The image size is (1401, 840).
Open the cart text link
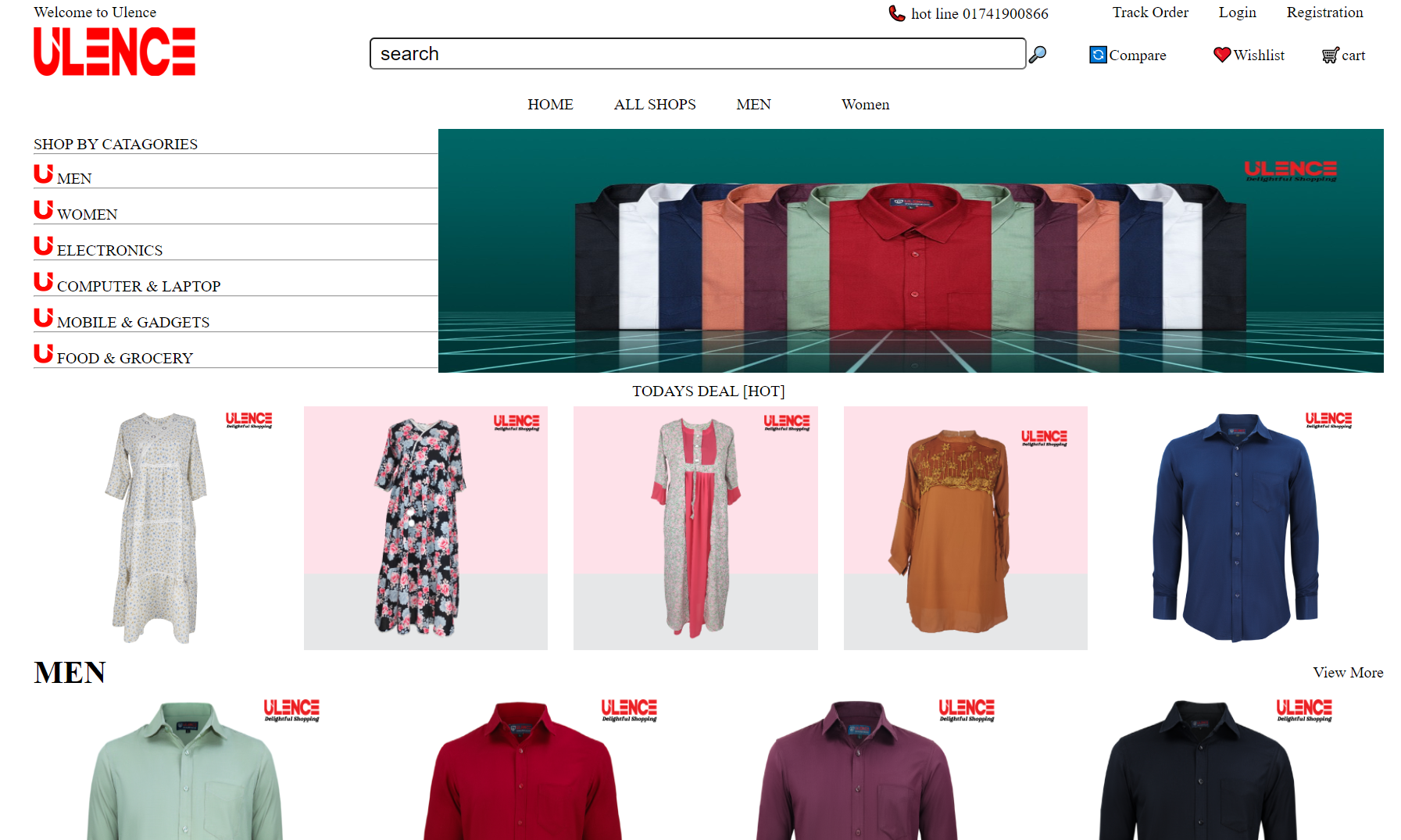(1353, 55)
